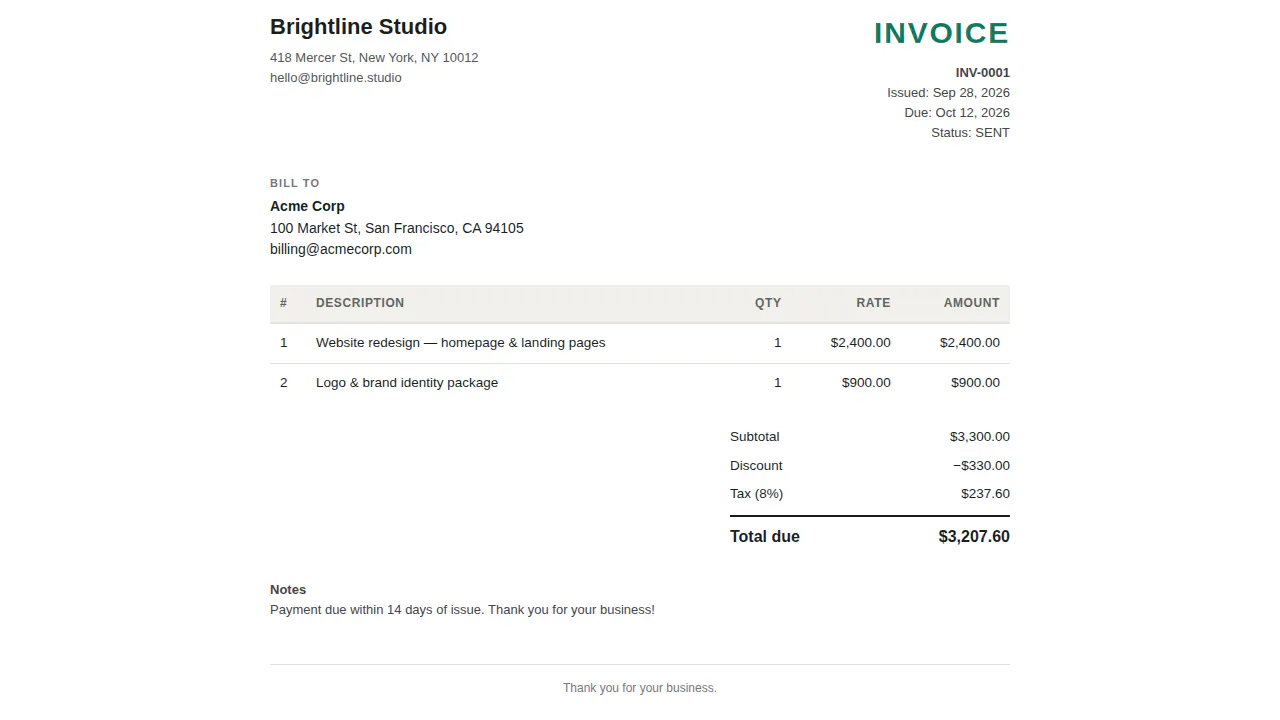Click the $2,400.00 rate for Website redesign

click(x=860, y=343)
